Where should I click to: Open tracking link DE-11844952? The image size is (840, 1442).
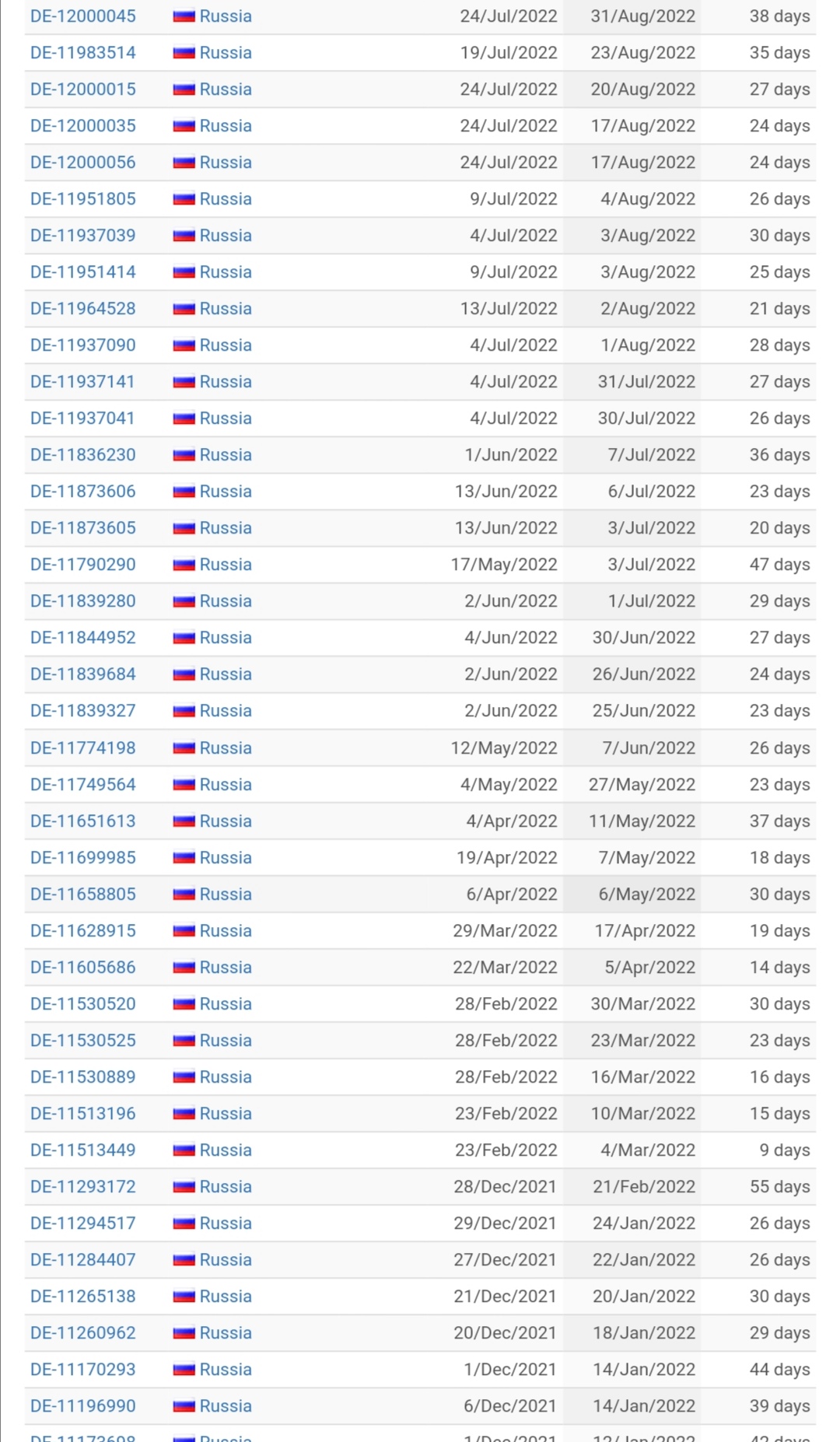pos(82,638)
